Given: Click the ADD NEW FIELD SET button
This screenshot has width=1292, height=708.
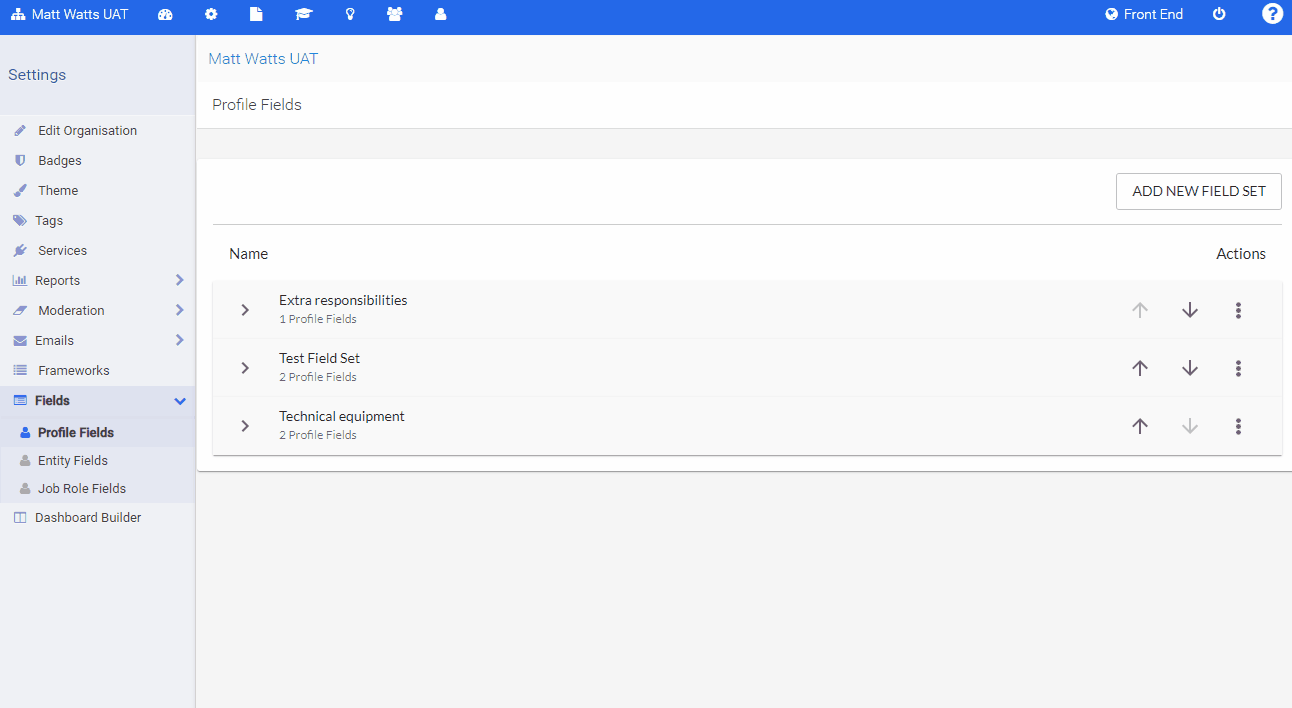Looking at the screenshot, I should tap(1199, 191).
